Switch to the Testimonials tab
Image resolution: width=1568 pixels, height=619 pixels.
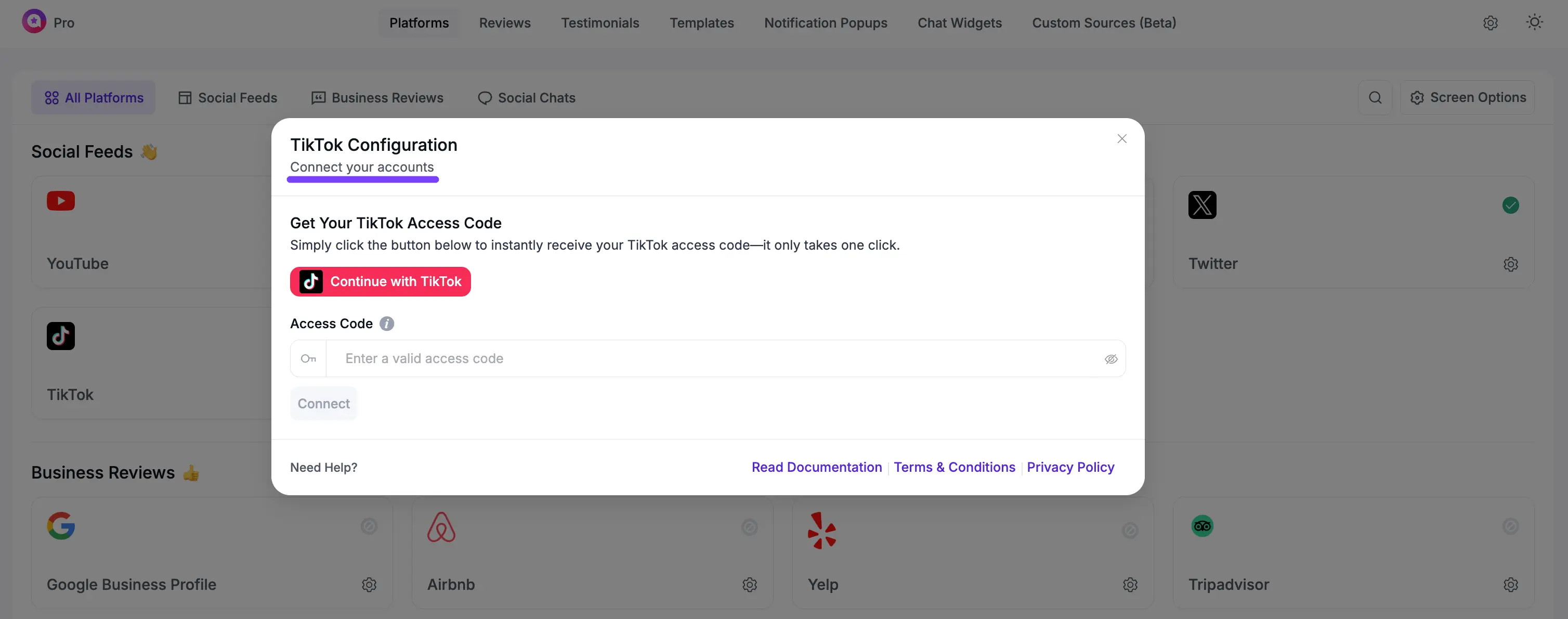(600, 22)
